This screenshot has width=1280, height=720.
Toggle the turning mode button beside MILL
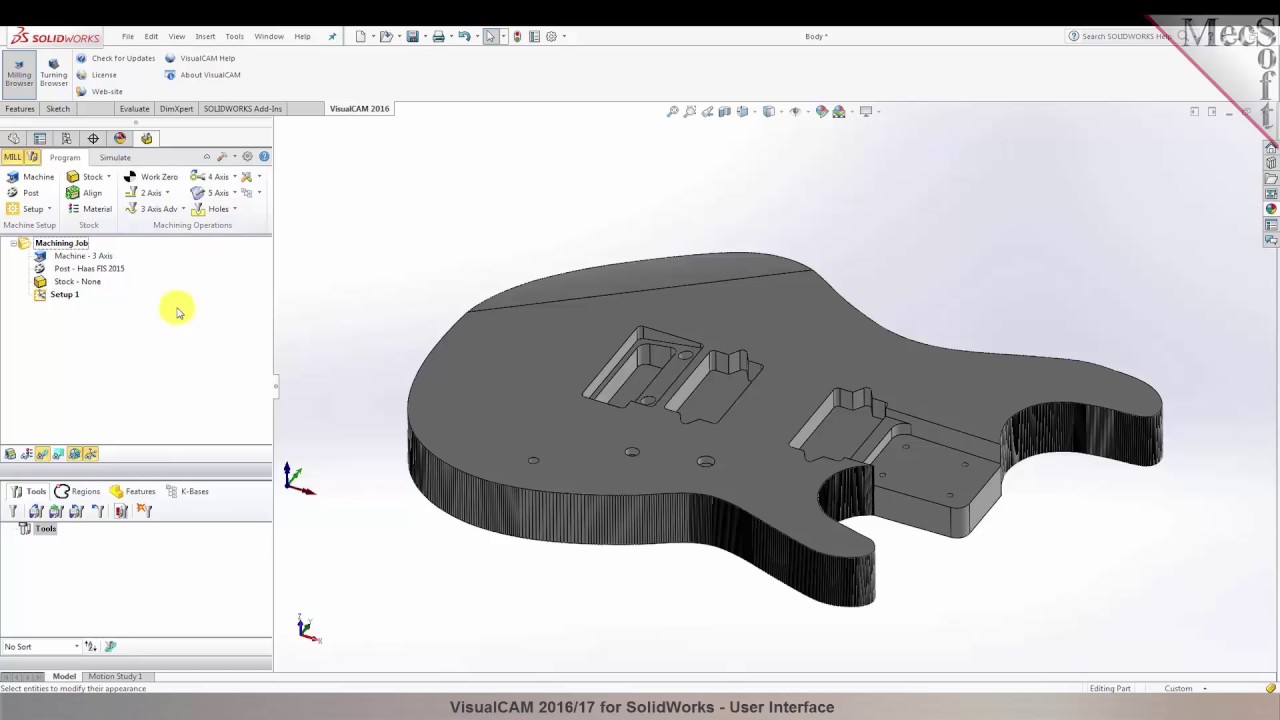[x=33, y=157]
